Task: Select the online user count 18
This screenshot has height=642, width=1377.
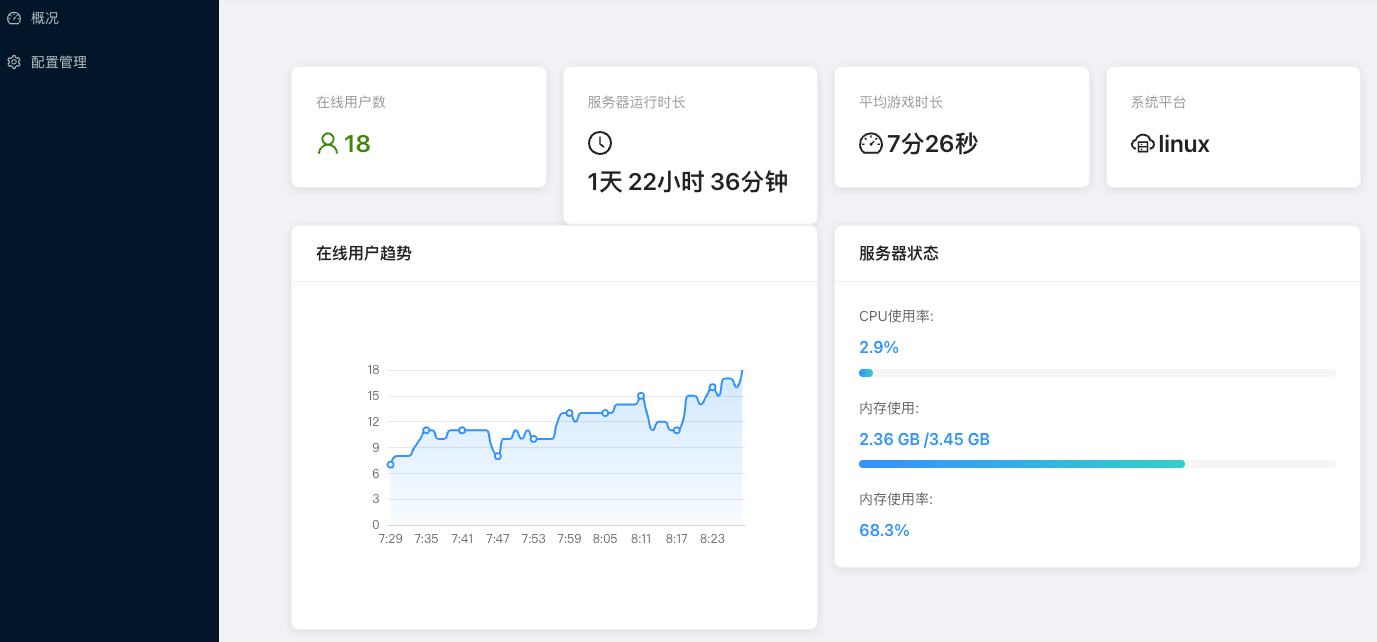Action: coord(357,144)
